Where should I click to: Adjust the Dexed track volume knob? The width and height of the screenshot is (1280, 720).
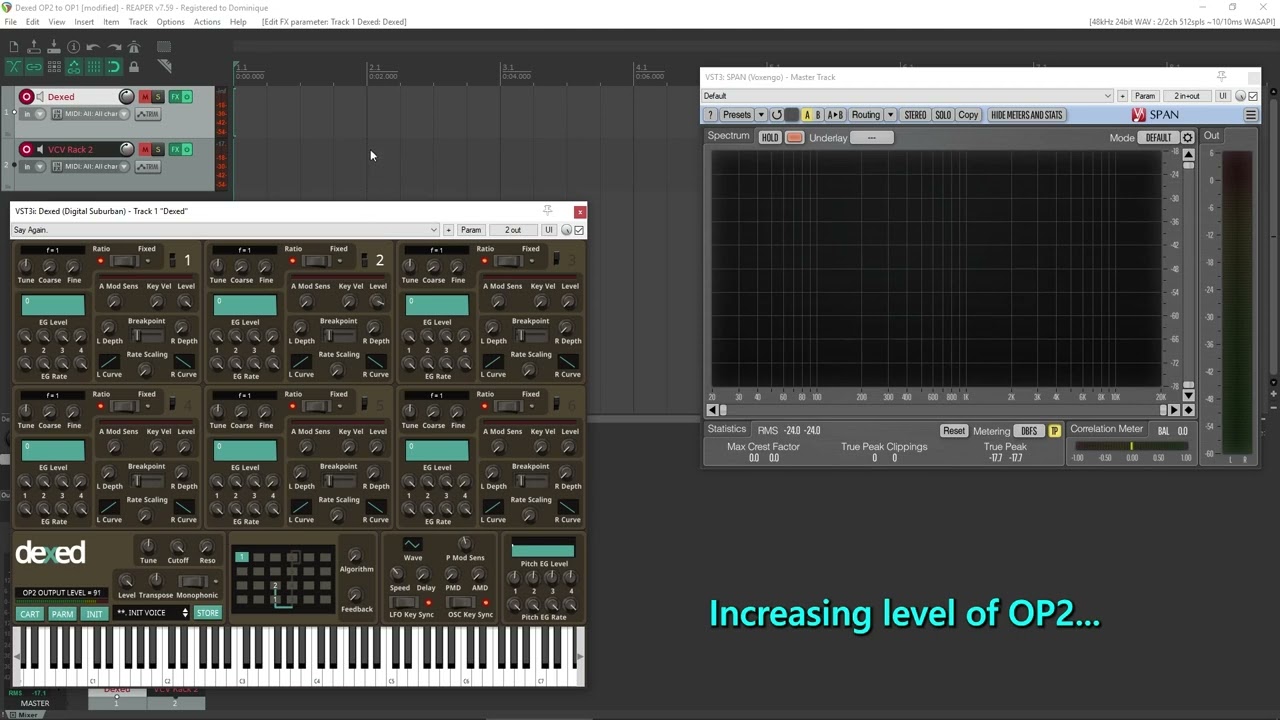click(x=126, y=96)
